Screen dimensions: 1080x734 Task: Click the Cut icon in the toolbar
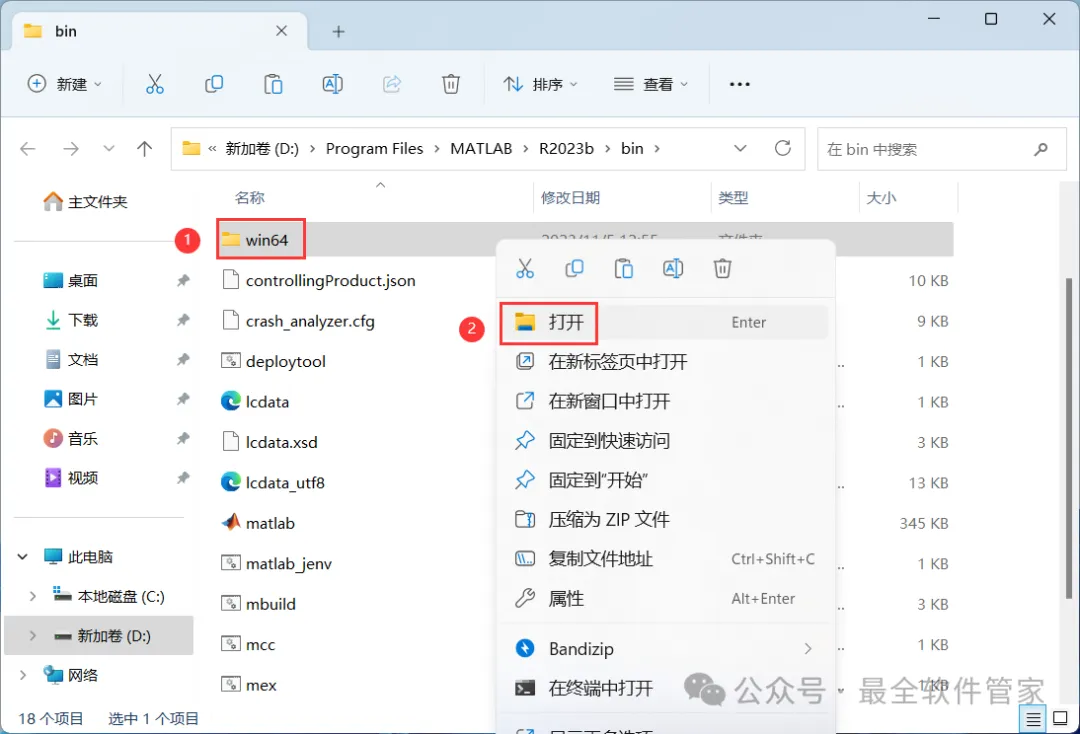tap(155, 84)
